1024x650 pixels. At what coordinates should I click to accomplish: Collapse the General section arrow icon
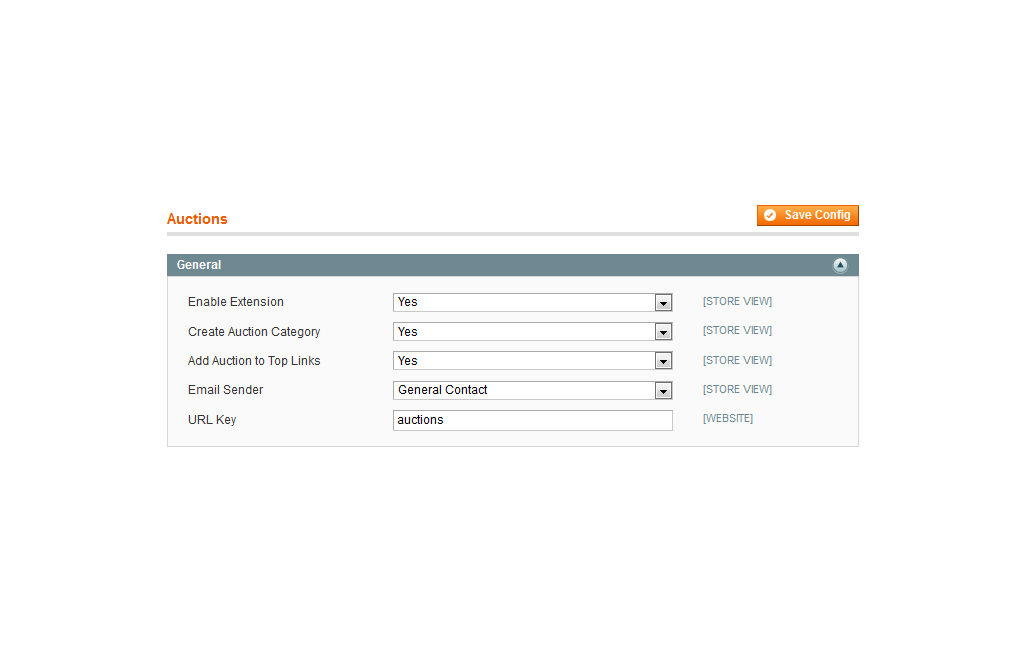point(840,265)
